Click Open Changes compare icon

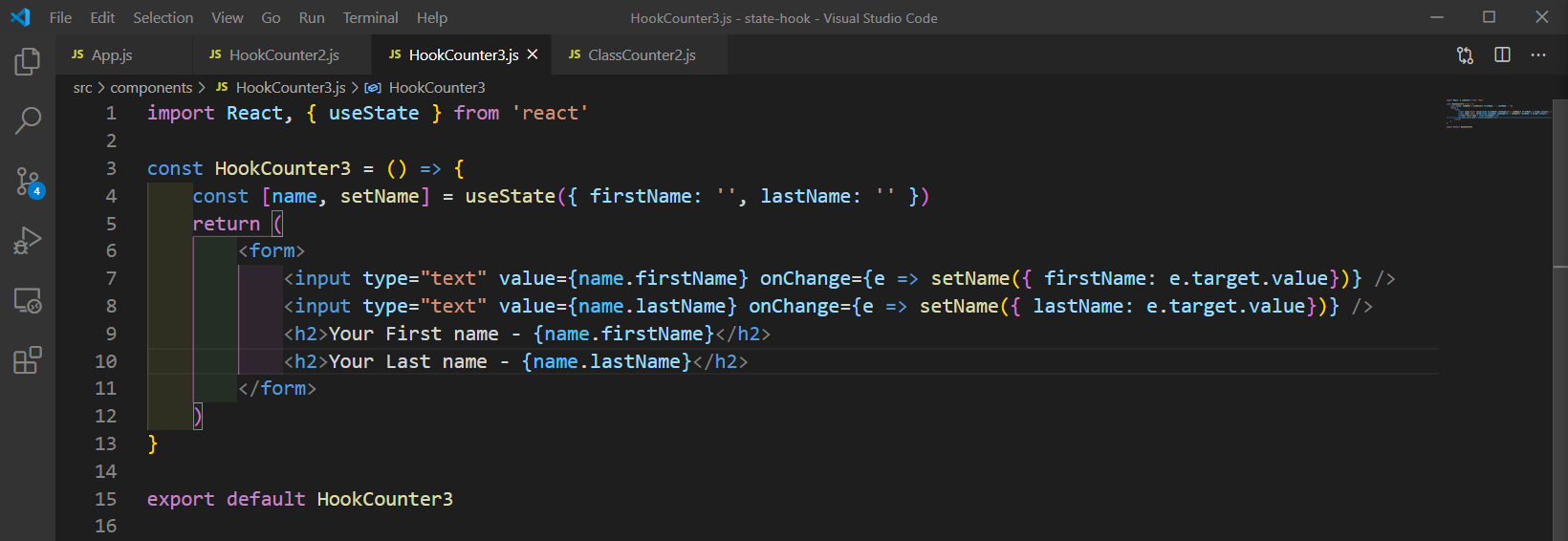pyautogui.click(x=1465, y=55)
